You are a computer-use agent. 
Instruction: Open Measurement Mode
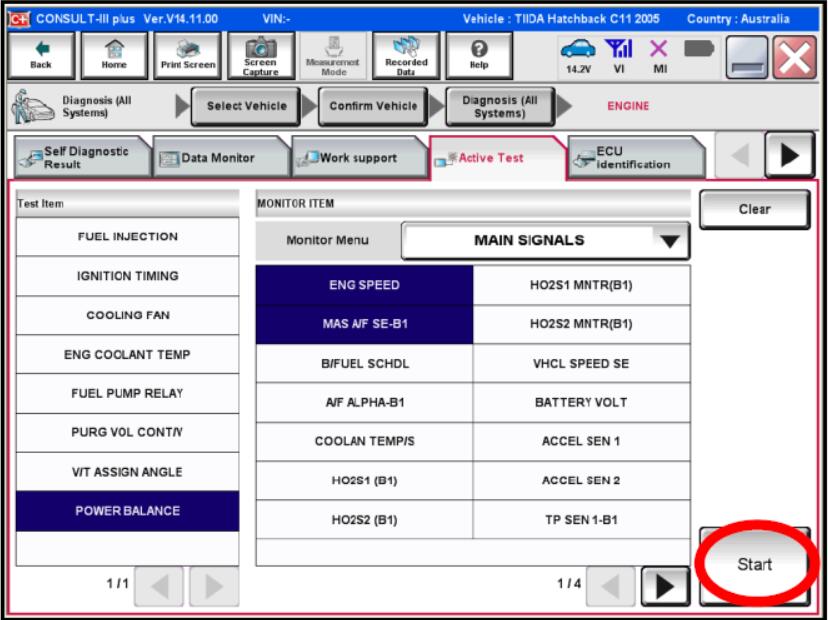point(333,55)
